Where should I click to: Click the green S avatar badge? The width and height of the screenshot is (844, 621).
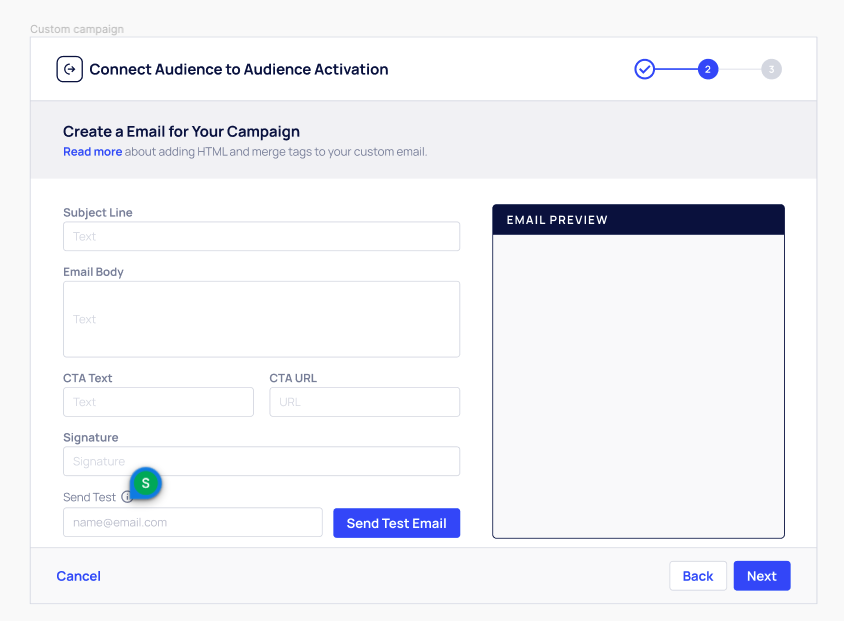point(146,483)
